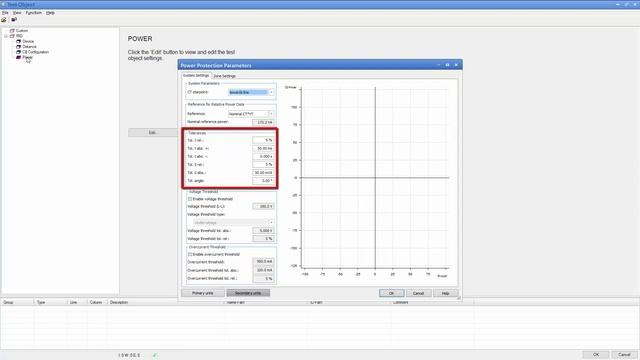Open the Help menu
This screenshot has height=360, width=640.
click(50, 13)
